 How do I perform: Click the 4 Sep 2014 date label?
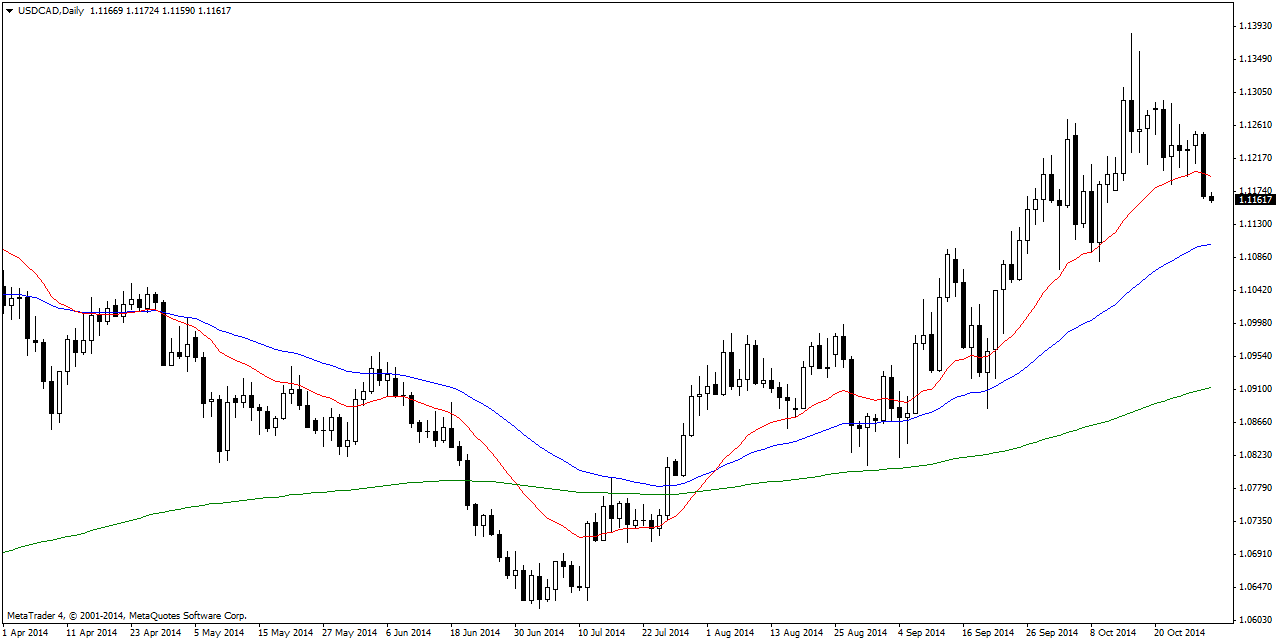pos(921,632)
